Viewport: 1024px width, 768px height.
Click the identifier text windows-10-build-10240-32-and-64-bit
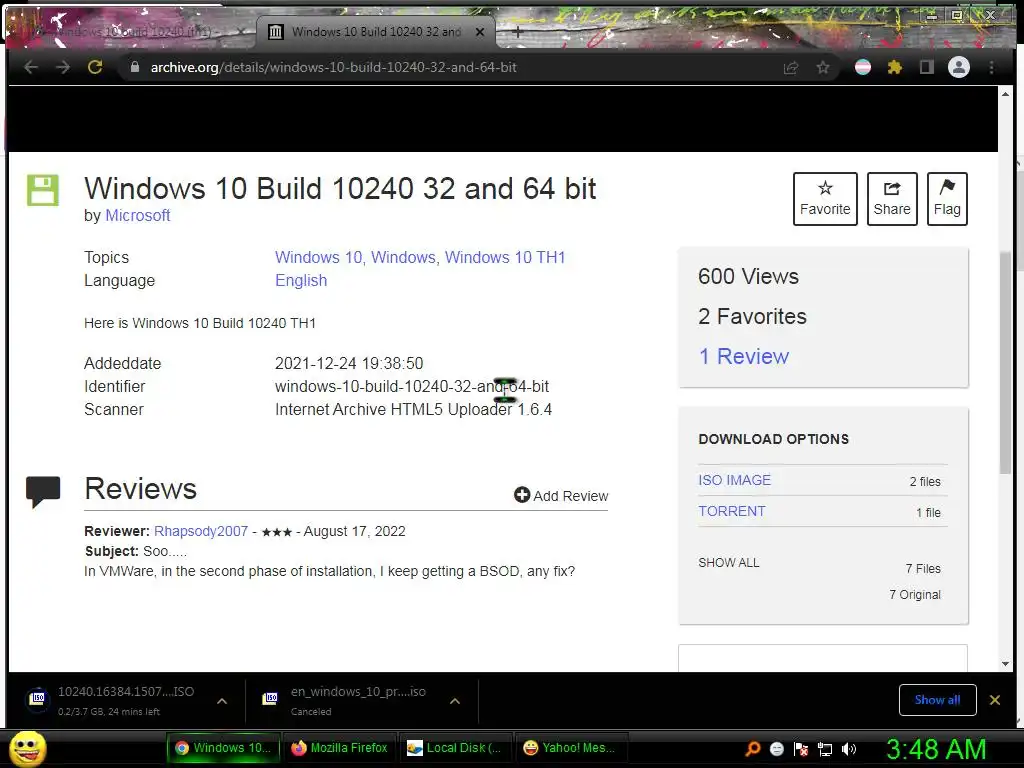click(x=412, y=387)
